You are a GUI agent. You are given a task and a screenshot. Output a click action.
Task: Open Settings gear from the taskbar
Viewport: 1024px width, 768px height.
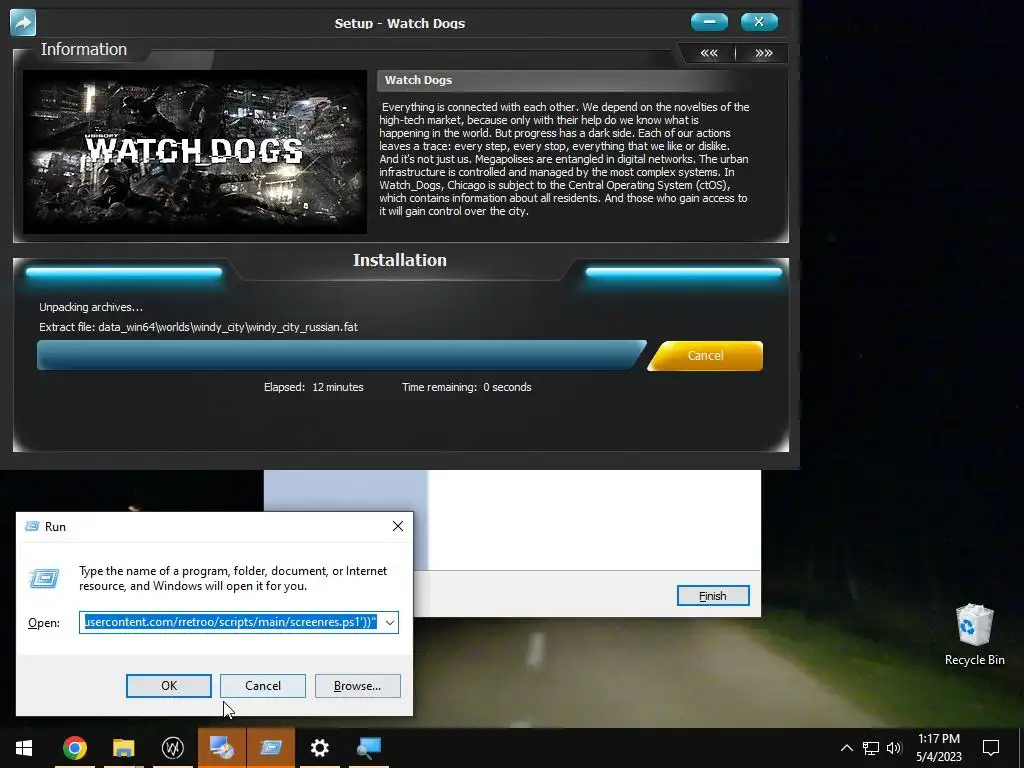tap(319, 748)
